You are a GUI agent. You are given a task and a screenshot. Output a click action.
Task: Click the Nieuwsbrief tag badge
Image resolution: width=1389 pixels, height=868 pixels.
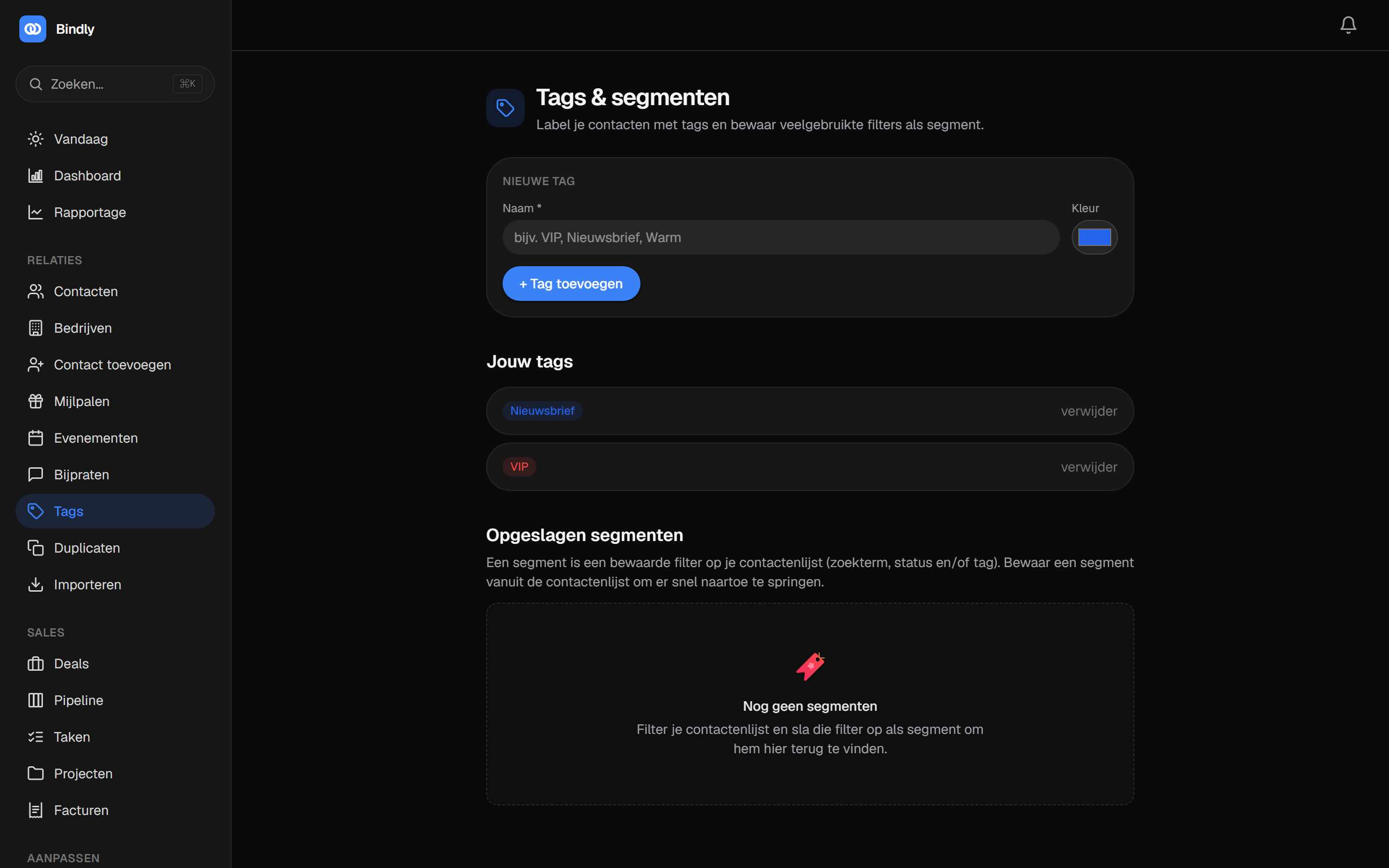pyautogui.click(x=543, y=411)
